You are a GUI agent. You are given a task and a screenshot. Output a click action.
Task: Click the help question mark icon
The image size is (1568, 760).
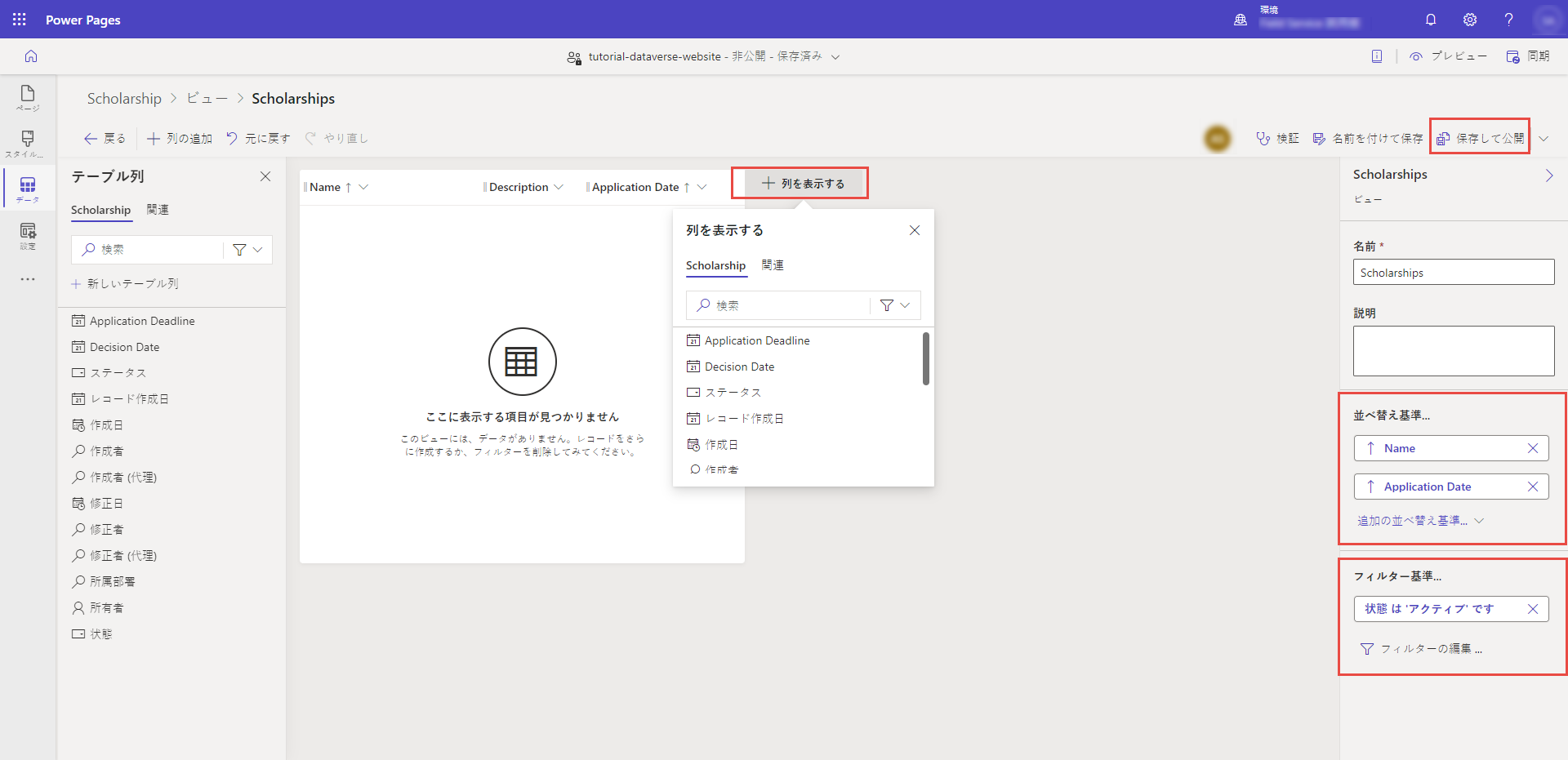pos(1508,20)
